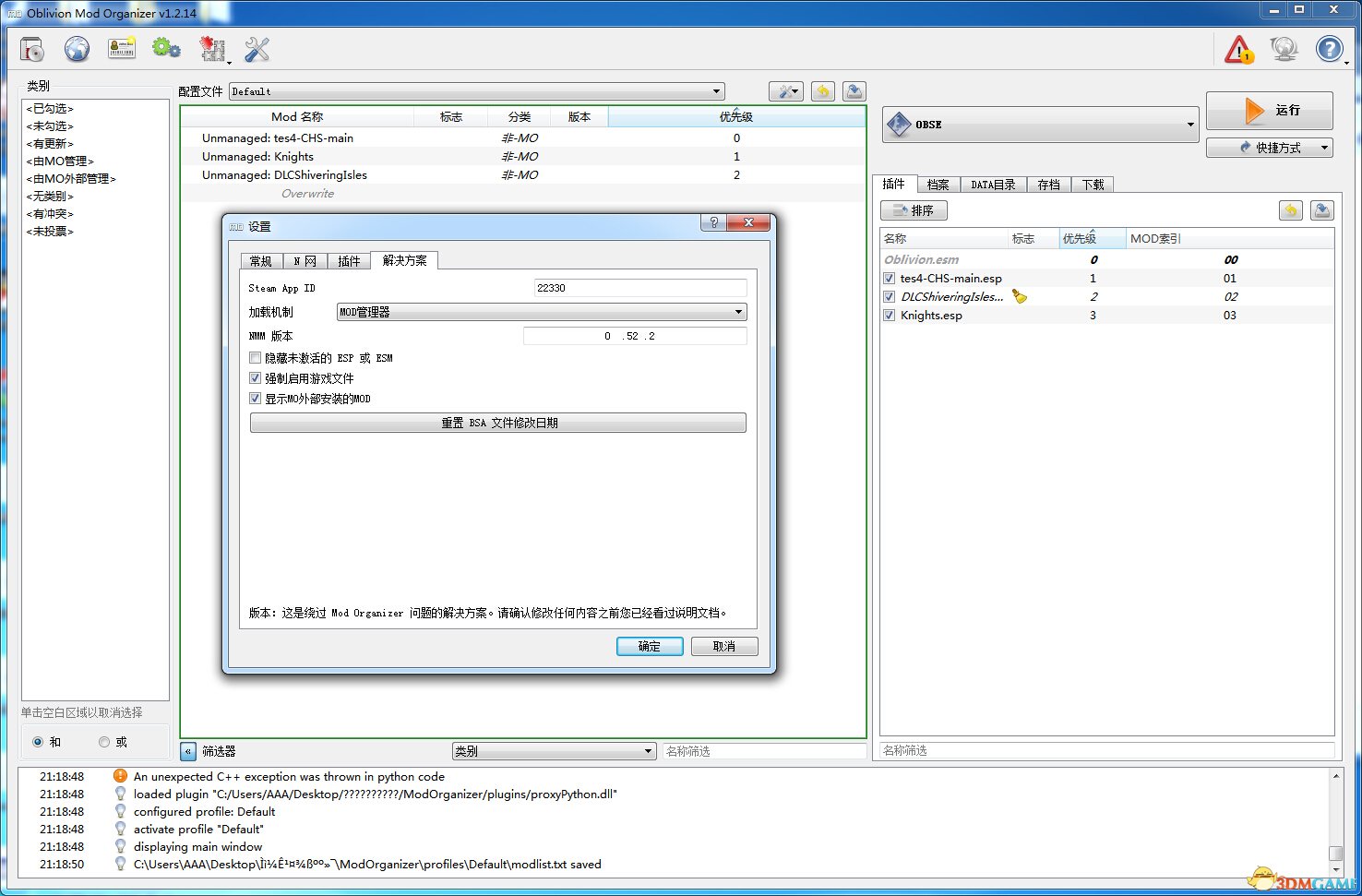Viewport: 1362px width, 896px height.
Task: Switch to the 常规 tab in settings
Action: coord(261,261)
